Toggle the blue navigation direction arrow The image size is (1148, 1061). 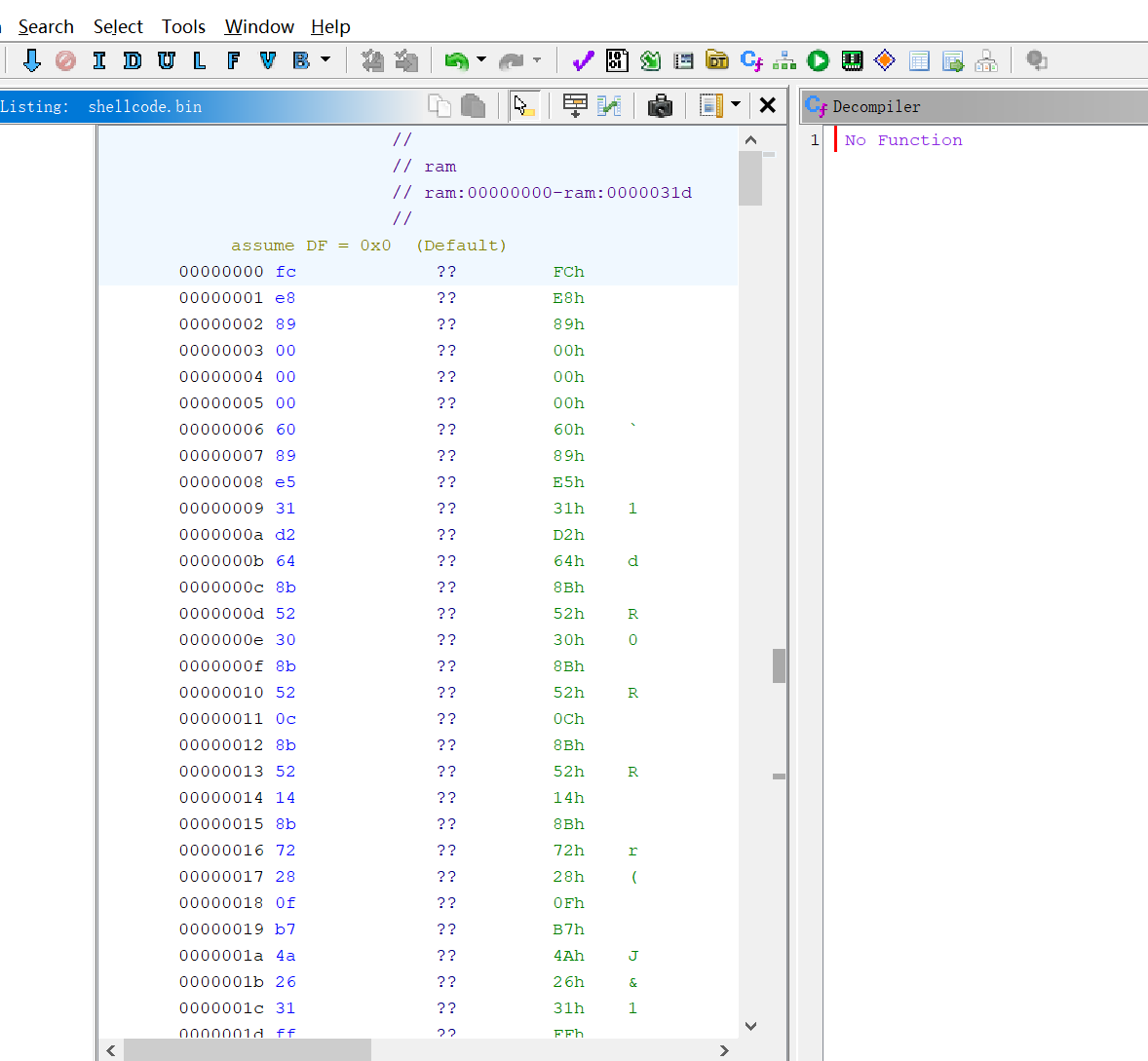pos(31,61)
